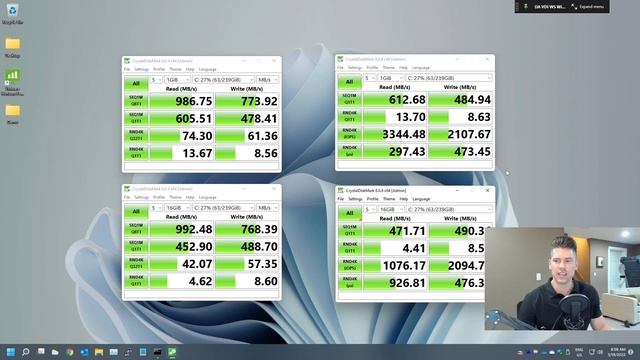Open Help menu in the 471.71 window
The height and width of the screenshot is (360, 640).
click(x=404, y=199)
